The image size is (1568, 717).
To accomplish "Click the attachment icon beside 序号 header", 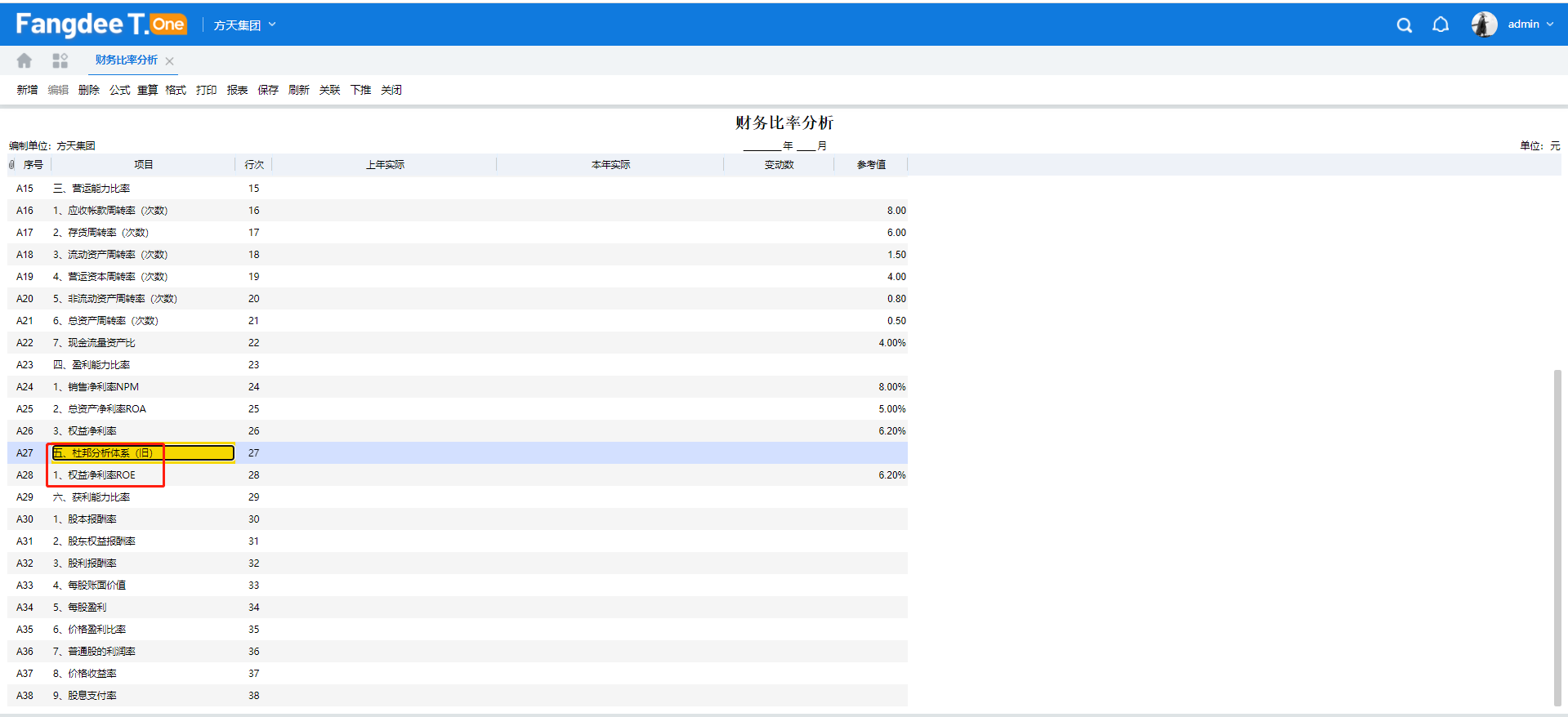I will coord(11,165).
